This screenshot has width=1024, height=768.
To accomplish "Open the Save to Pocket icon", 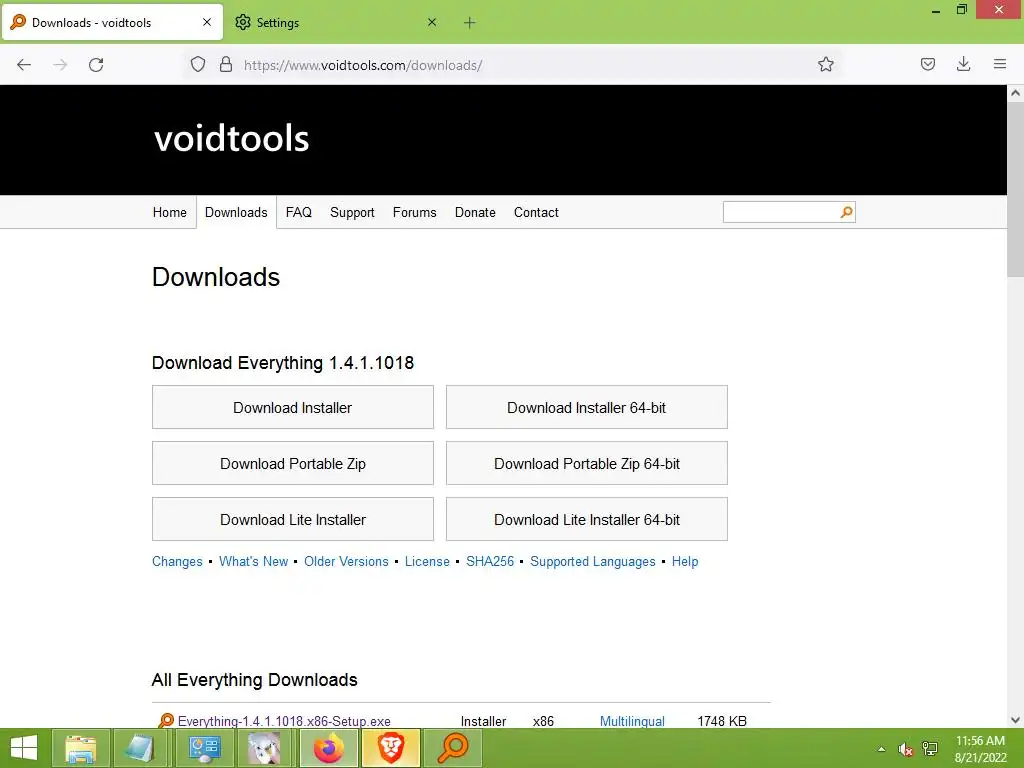I will coord(927,64).
